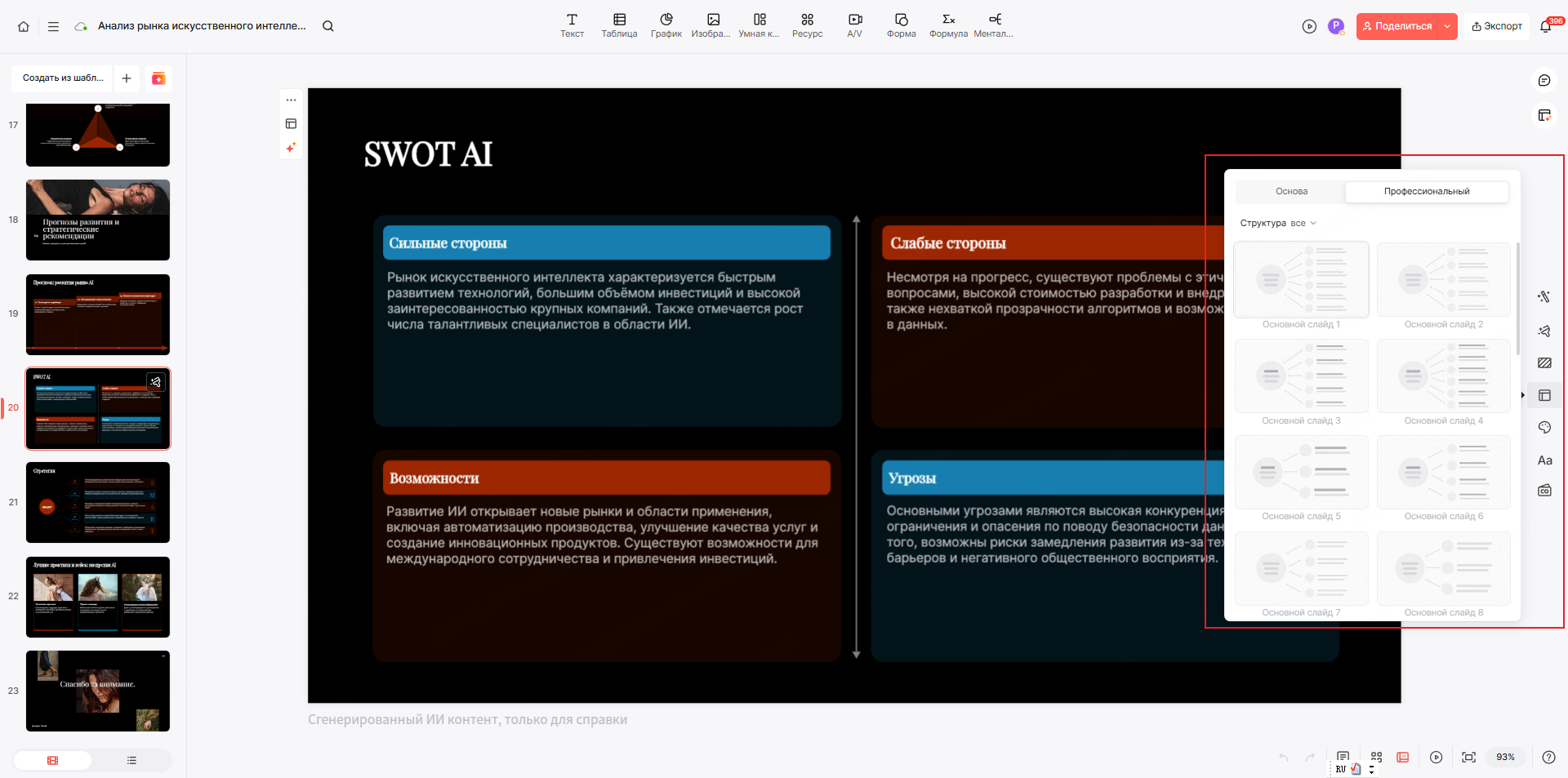Click the Экспорт button
This screenshot has width=1568, height=778.
point(1496,26)
